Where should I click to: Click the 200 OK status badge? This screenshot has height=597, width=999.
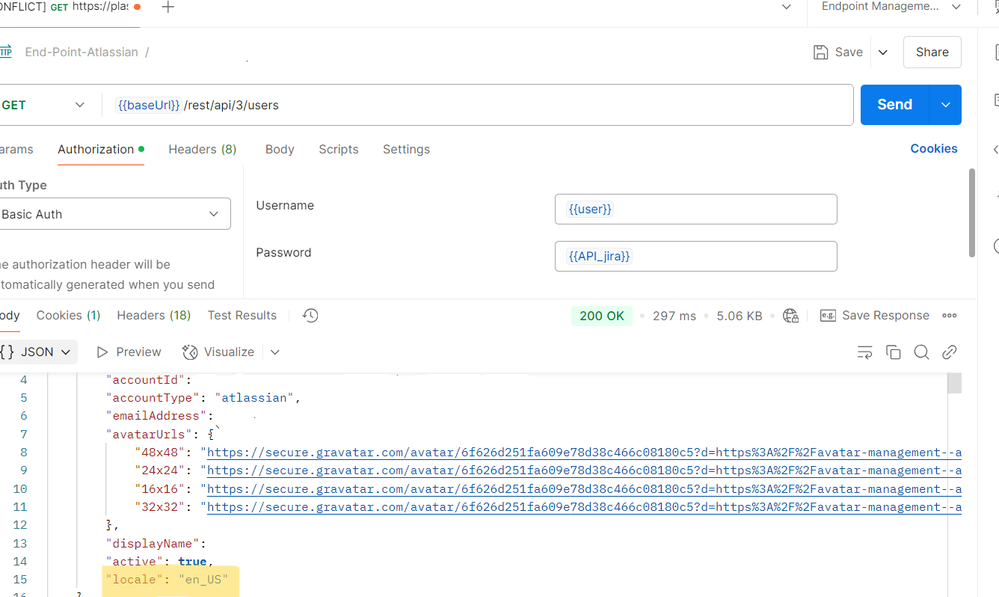(x=601, y=316)
